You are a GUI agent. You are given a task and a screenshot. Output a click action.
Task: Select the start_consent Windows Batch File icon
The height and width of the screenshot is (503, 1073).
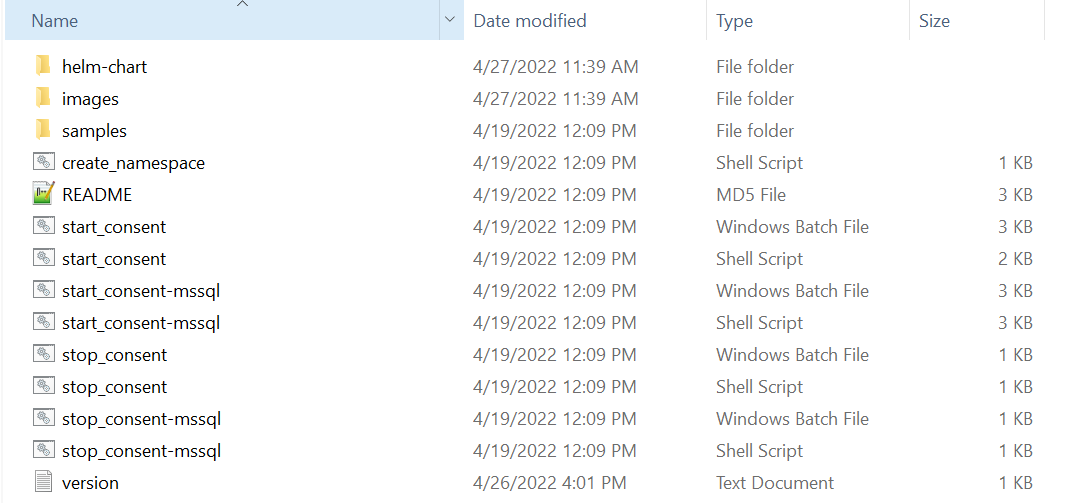(x=43, y=227)
